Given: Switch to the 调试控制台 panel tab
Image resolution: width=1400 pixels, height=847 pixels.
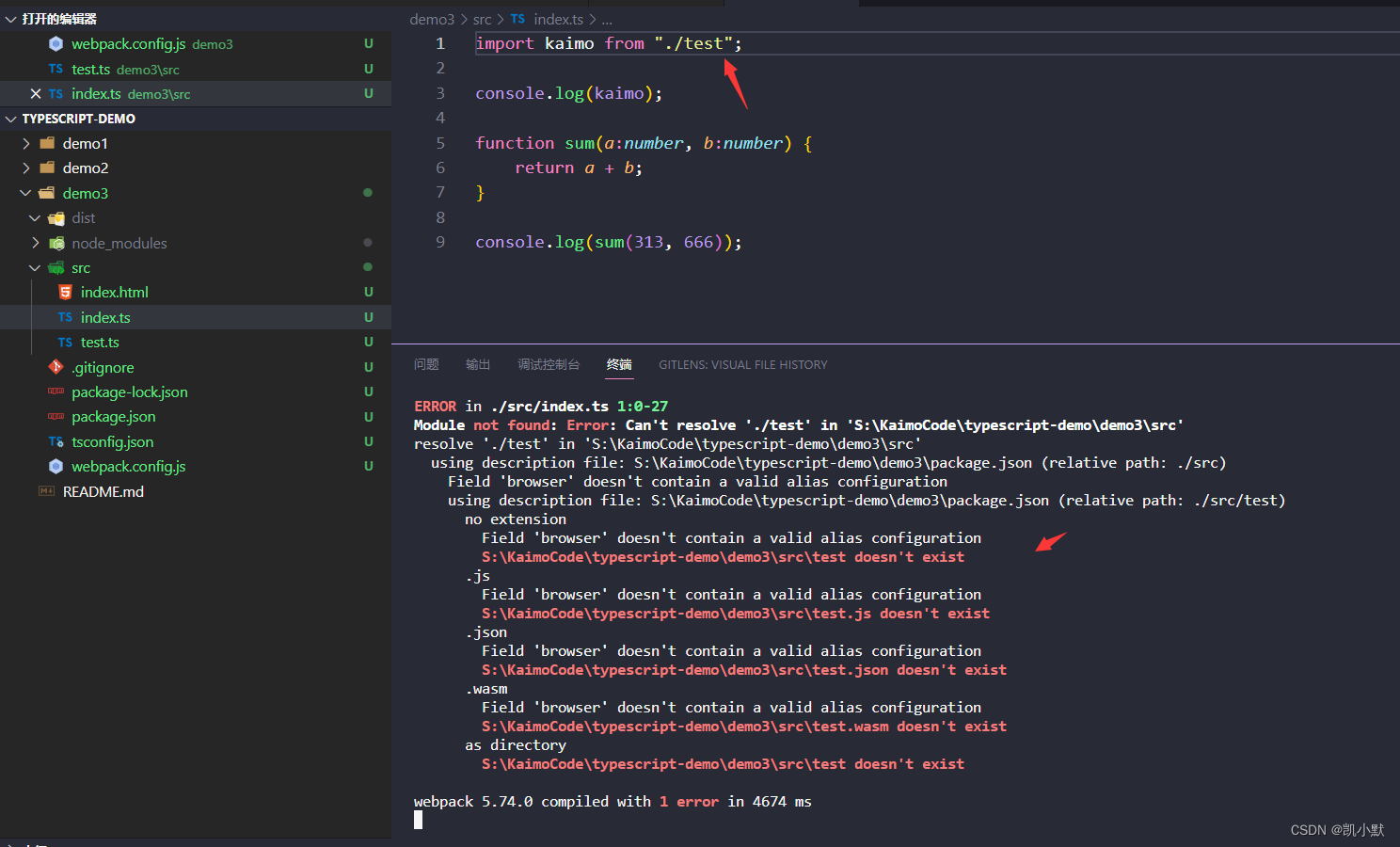Looking at the screenshot, I should coord(549,364).
